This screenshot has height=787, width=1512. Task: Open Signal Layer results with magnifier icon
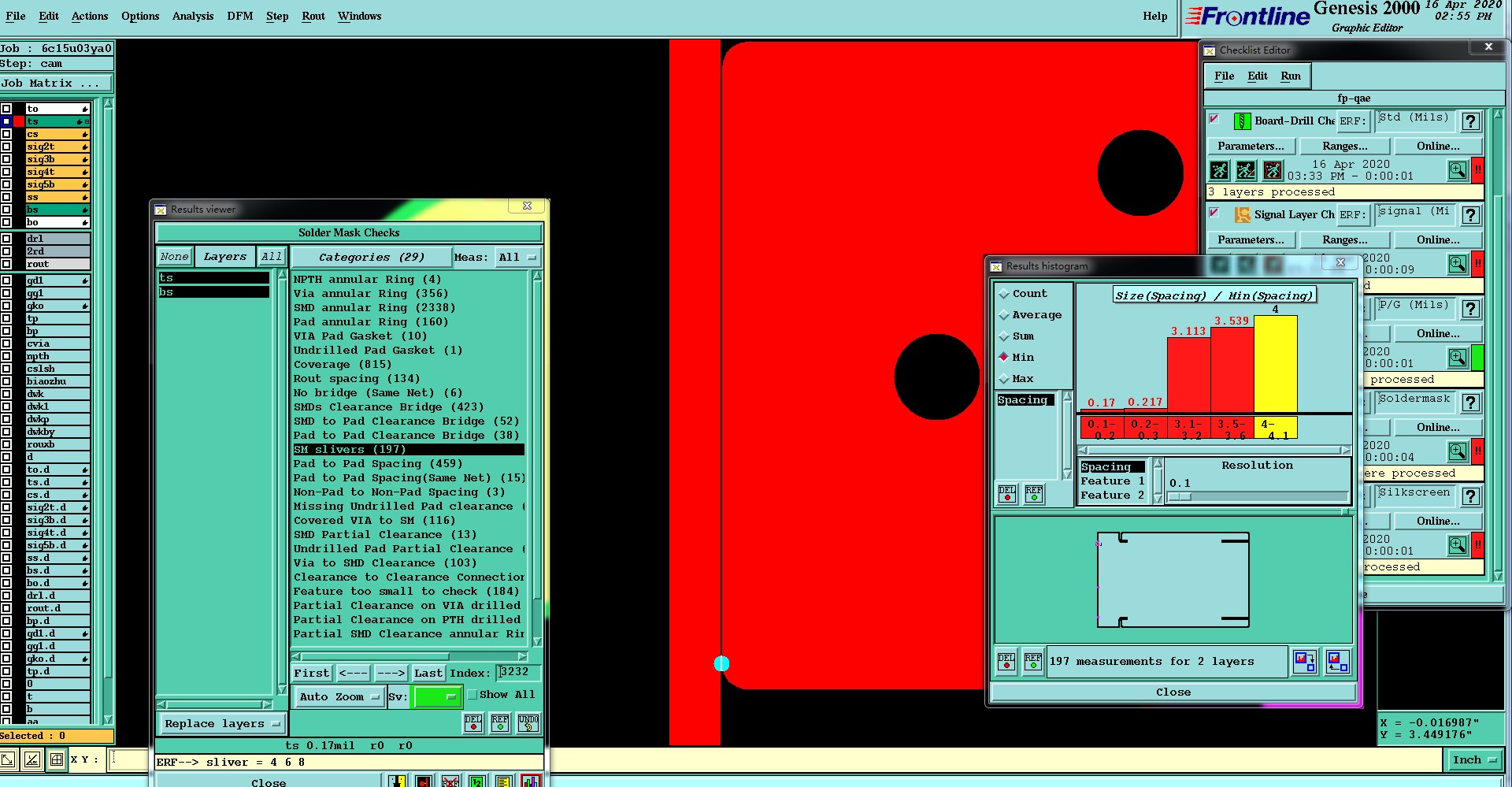point(1458,264)
